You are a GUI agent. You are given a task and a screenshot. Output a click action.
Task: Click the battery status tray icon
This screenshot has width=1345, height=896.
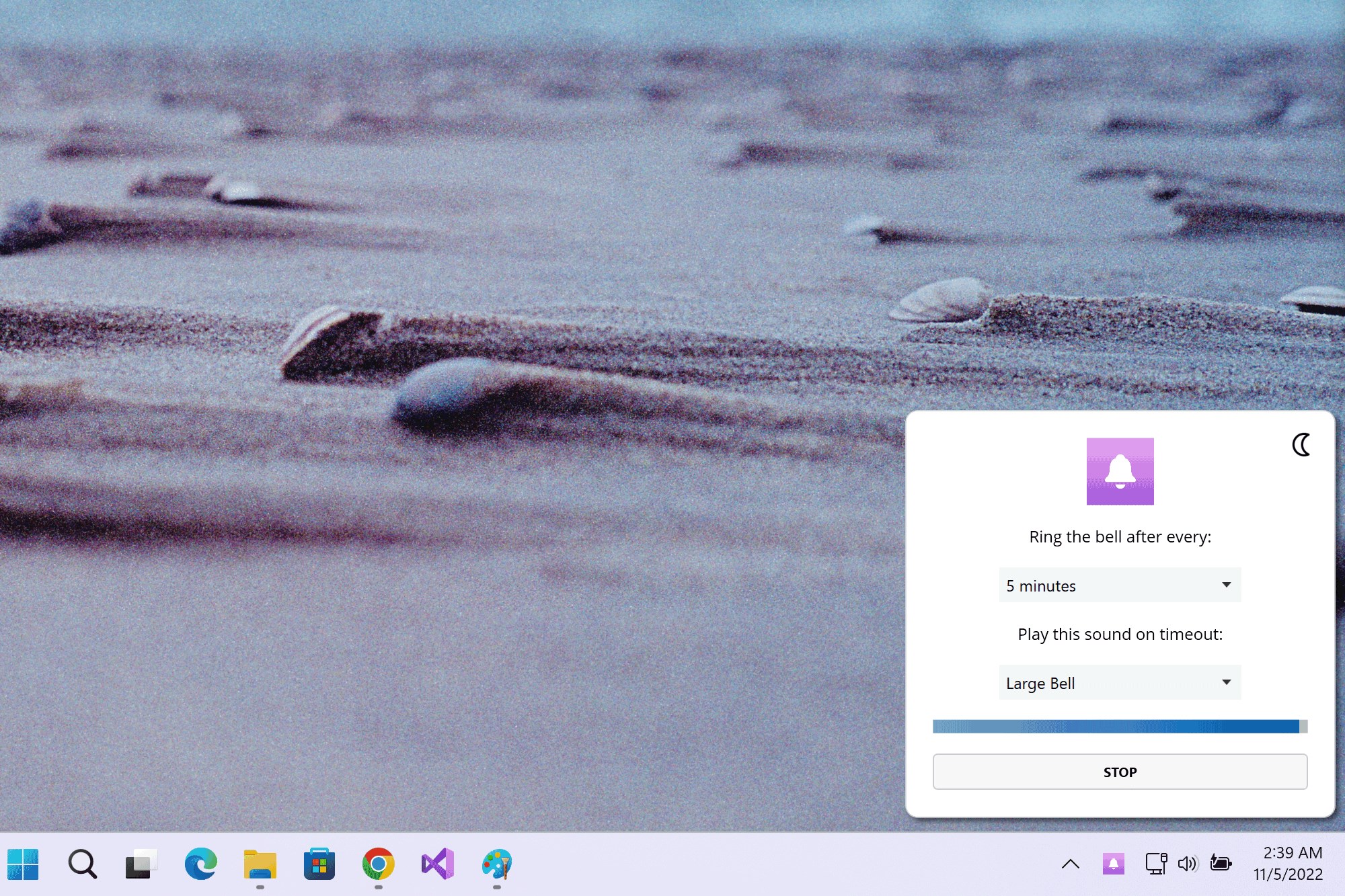click(x=1221, y=863)
